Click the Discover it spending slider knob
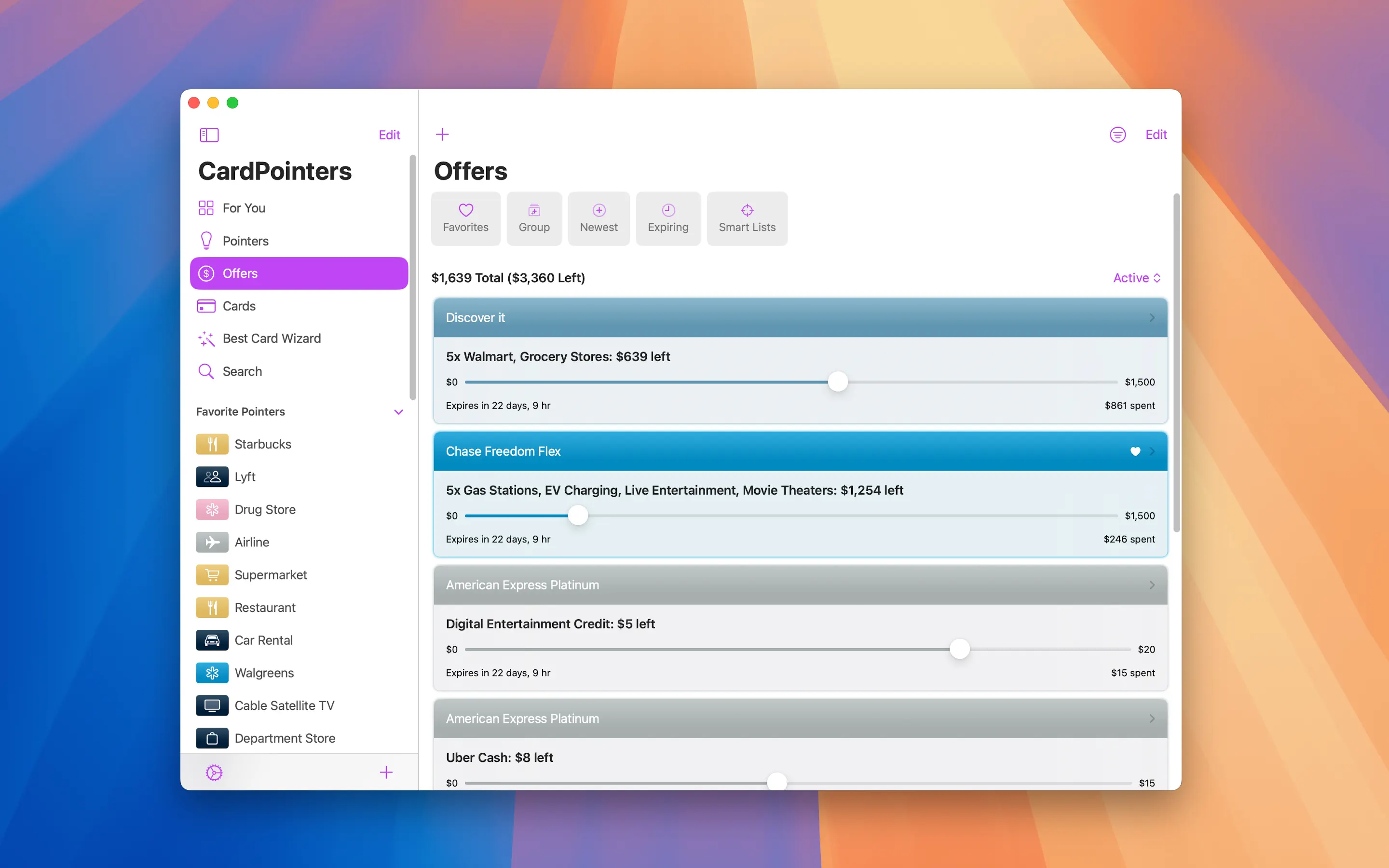The width and height of the screenshot is (1389, 868). tap(837, 382)
